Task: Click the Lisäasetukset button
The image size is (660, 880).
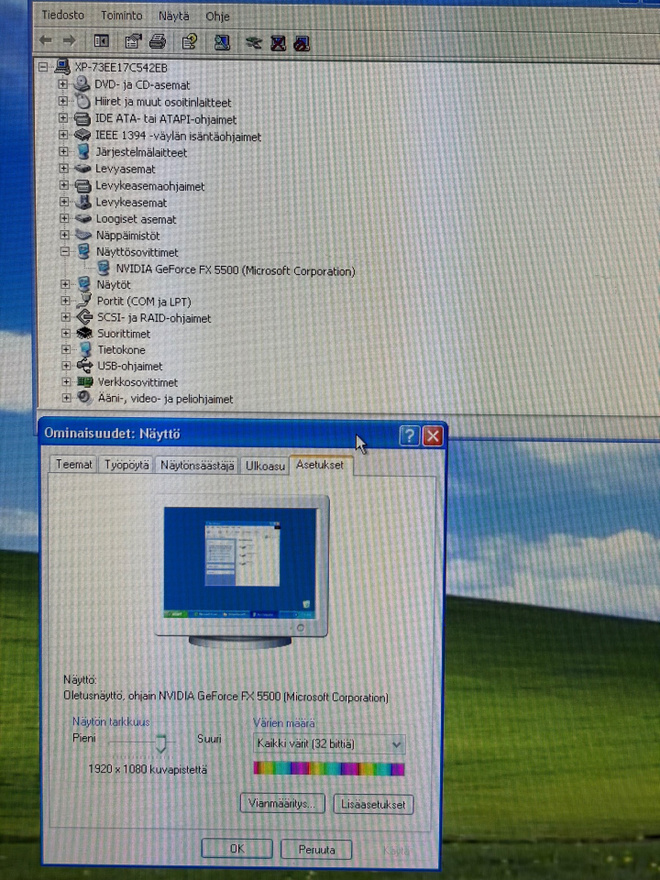Action: click(x=373, y=805)
